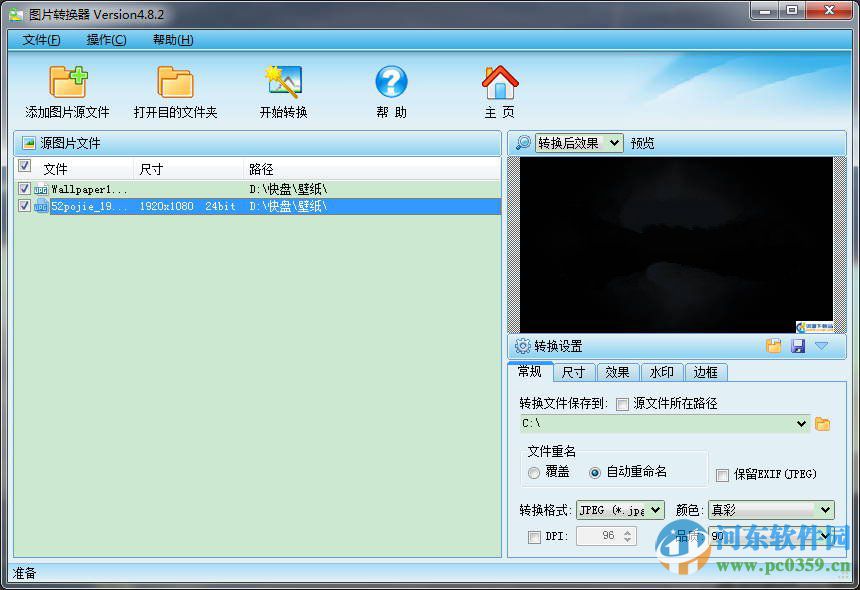The width and height of the screenshot is (860, 590).
Task: Click the 1920x1080 size cell
Action: [x=166, y=206]
